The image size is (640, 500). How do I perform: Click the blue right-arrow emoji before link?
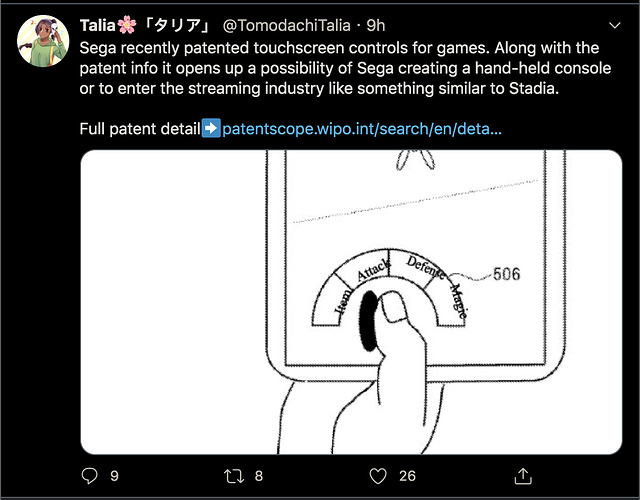(x=211, y=129)
